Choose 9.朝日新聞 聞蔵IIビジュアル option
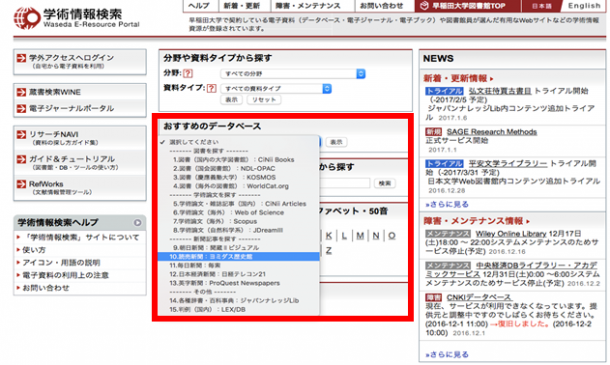The width and height of the screenshot is (610, 365). point(238,248)
